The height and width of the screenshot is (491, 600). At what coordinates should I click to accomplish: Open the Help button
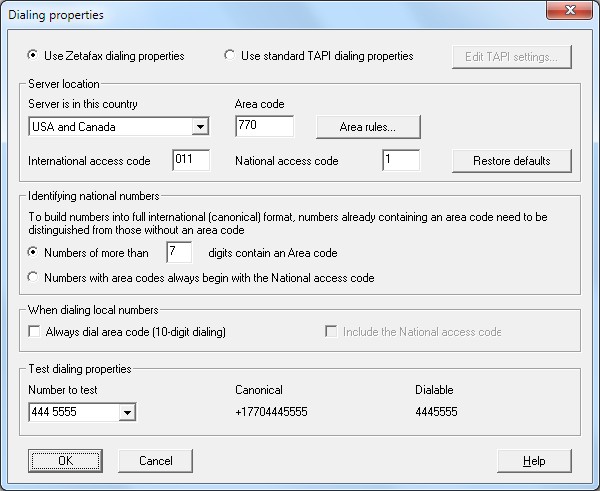[534, 461]
